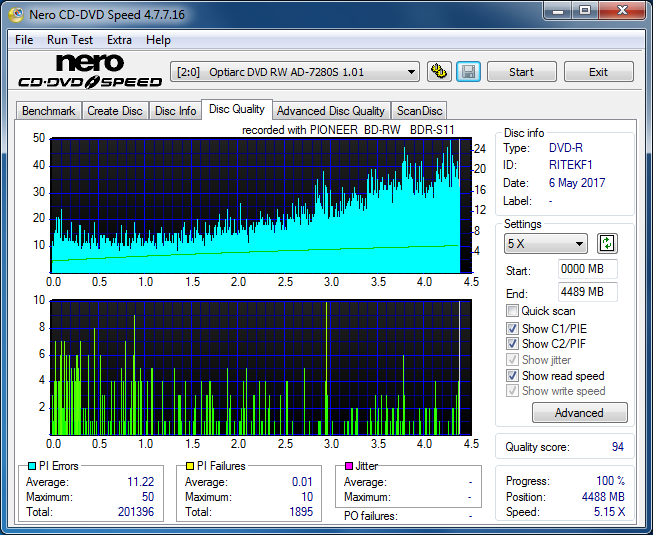Toggle Show write speed checkbox
The image size is (653, 535).
tap(512, 391)
